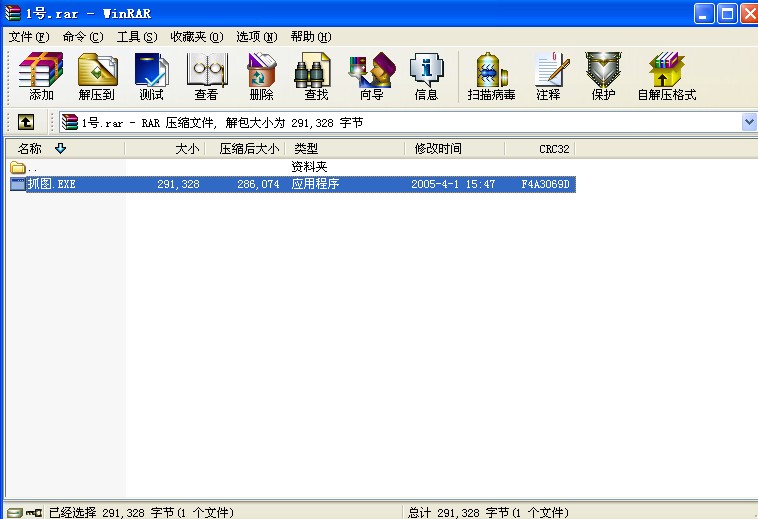
Task: Show archive 信息 (Info) icon
Action: coord(426,76)
